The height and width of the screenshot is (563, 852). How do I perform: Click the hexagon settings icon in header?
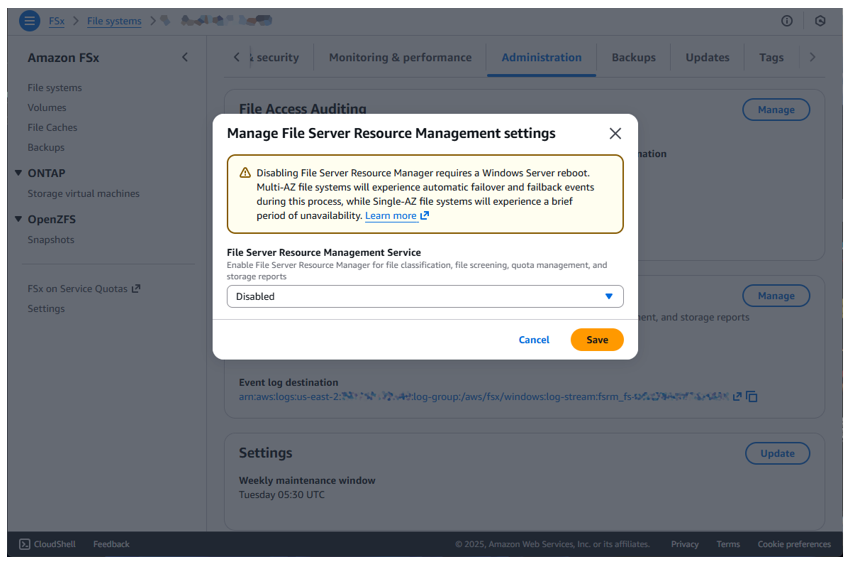point(820,21)
